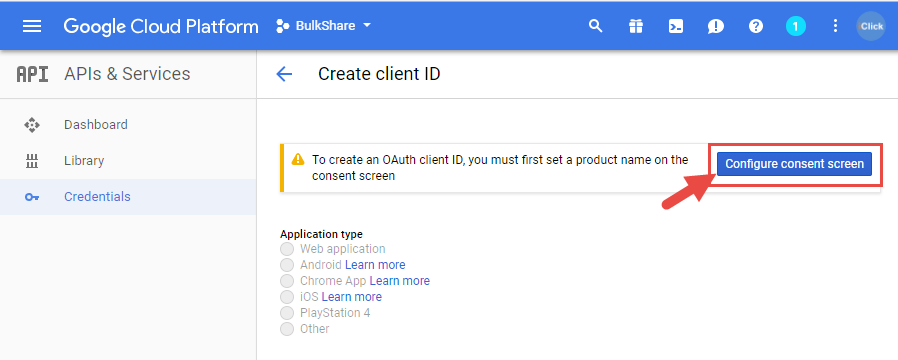The width and height of the screenshot is (898, 360).
Task: Open Learn more link for Android
Action: click(375, 265)
